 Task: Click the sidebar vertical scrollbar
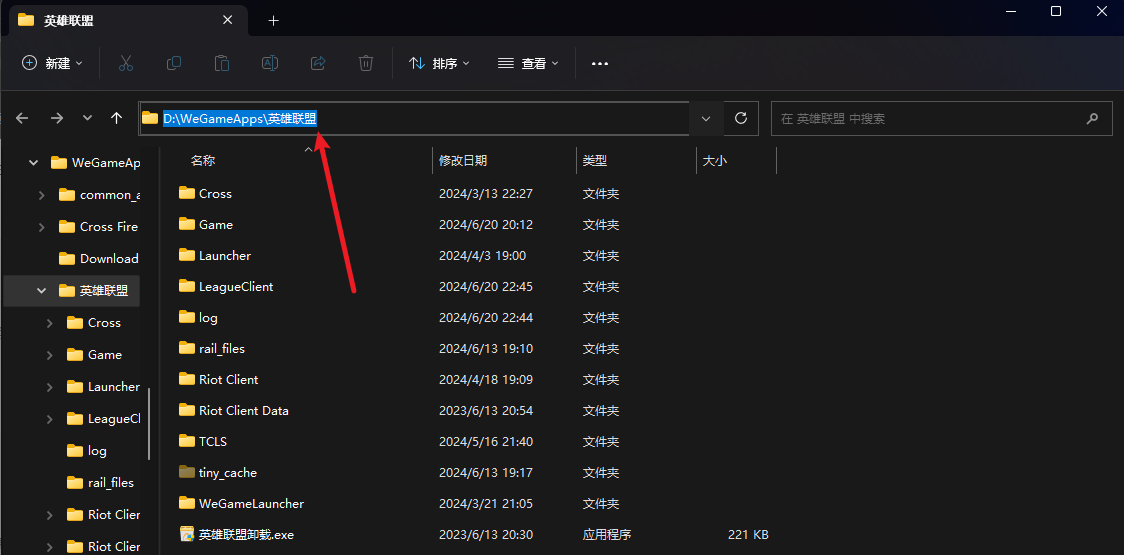pyautogui.click(x=149, y=423)
